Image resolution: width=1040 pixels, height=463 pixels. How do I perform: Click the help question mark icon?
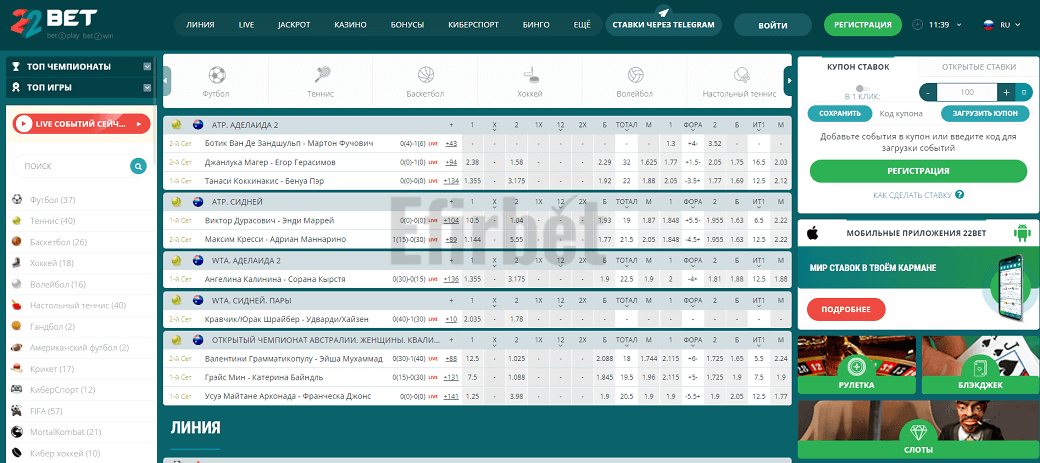click(959, 195)
